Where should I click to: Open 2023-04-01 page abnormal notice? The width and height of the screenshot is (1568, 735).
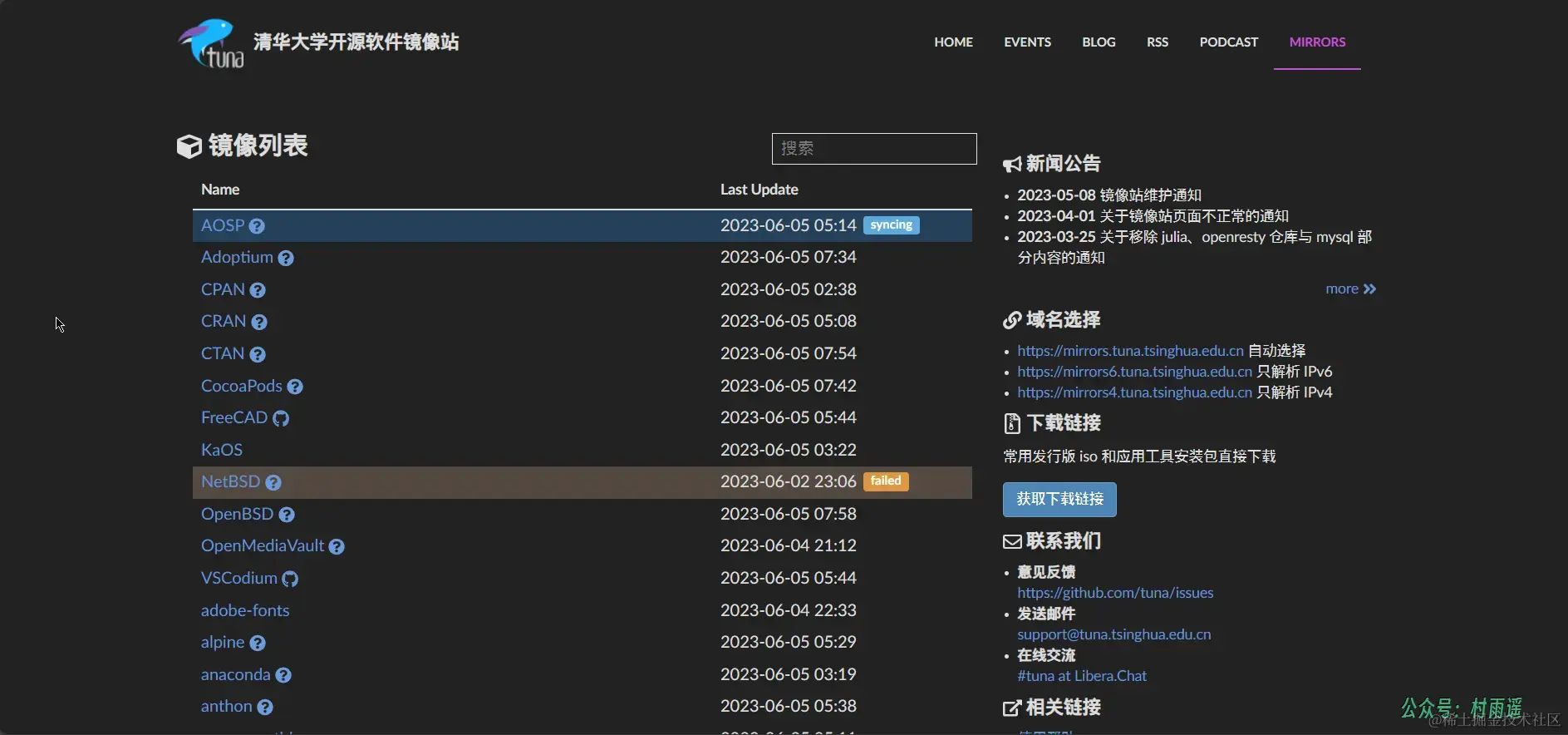click(x=1153, y=217)
